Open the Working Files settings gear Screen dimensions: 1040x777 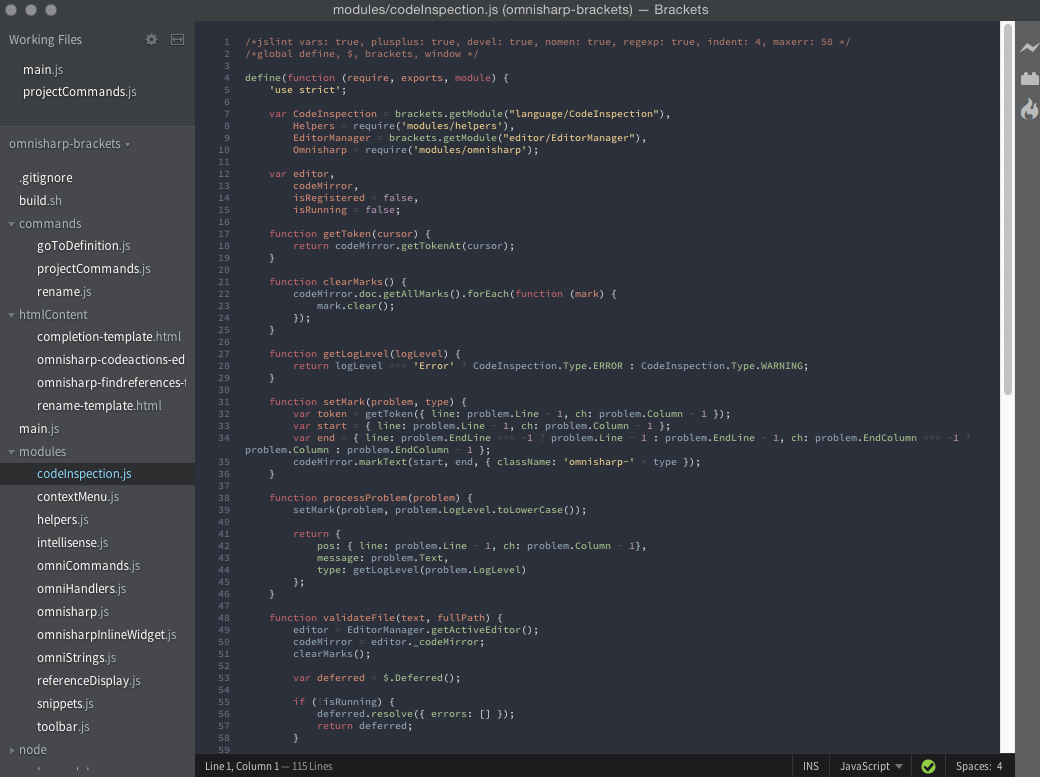(150, 39)
